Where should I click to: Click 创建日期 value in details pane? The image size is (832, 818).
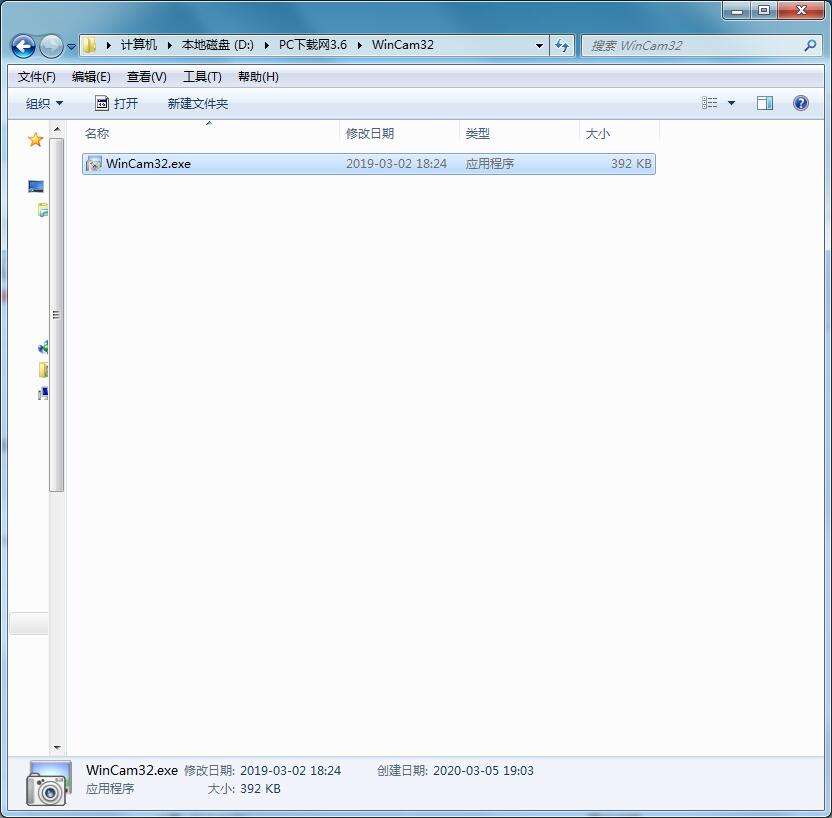[x=483, y=771]
